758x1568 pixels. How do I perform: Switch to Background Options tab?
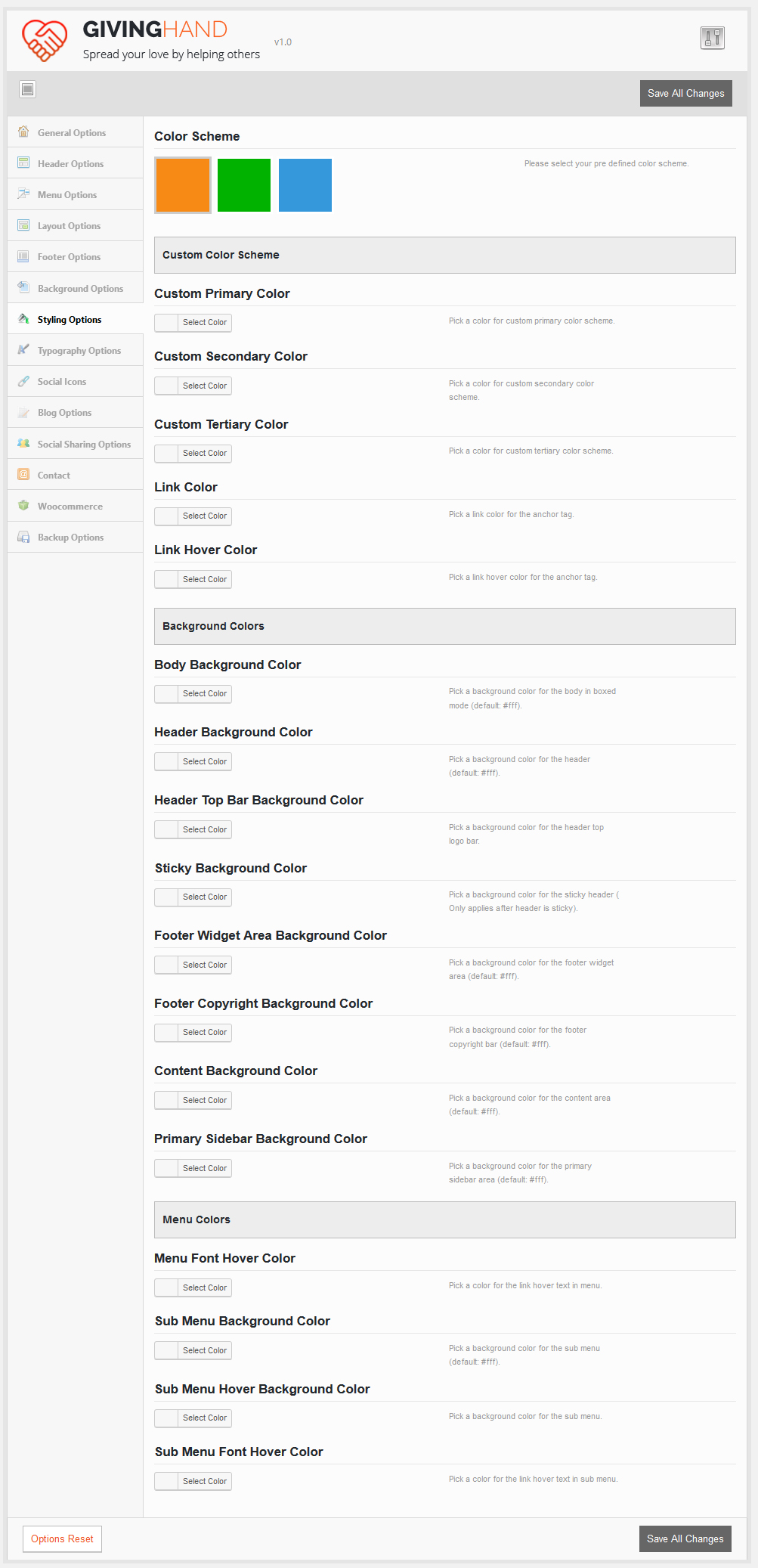click(80, 289)
